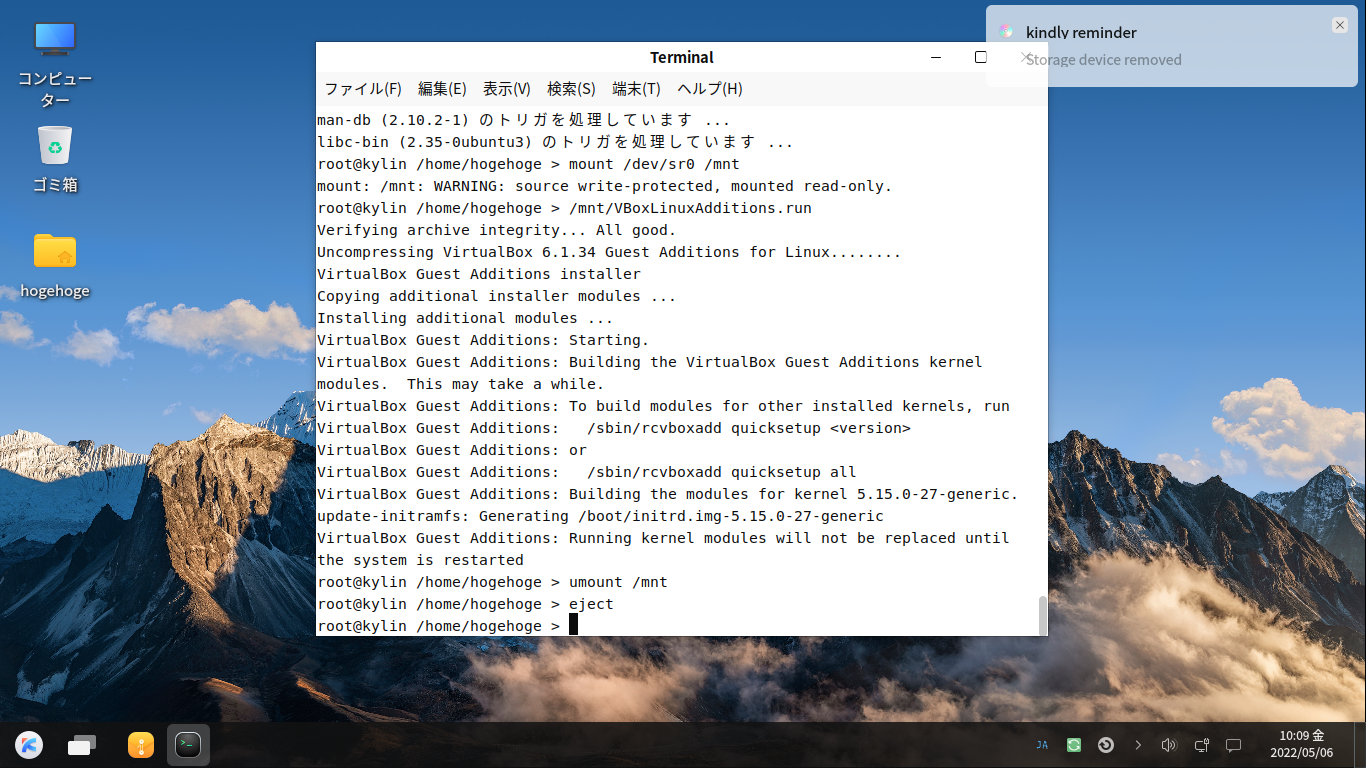
Task: Open the 端末(T) menu
Action: pos(636,89)
